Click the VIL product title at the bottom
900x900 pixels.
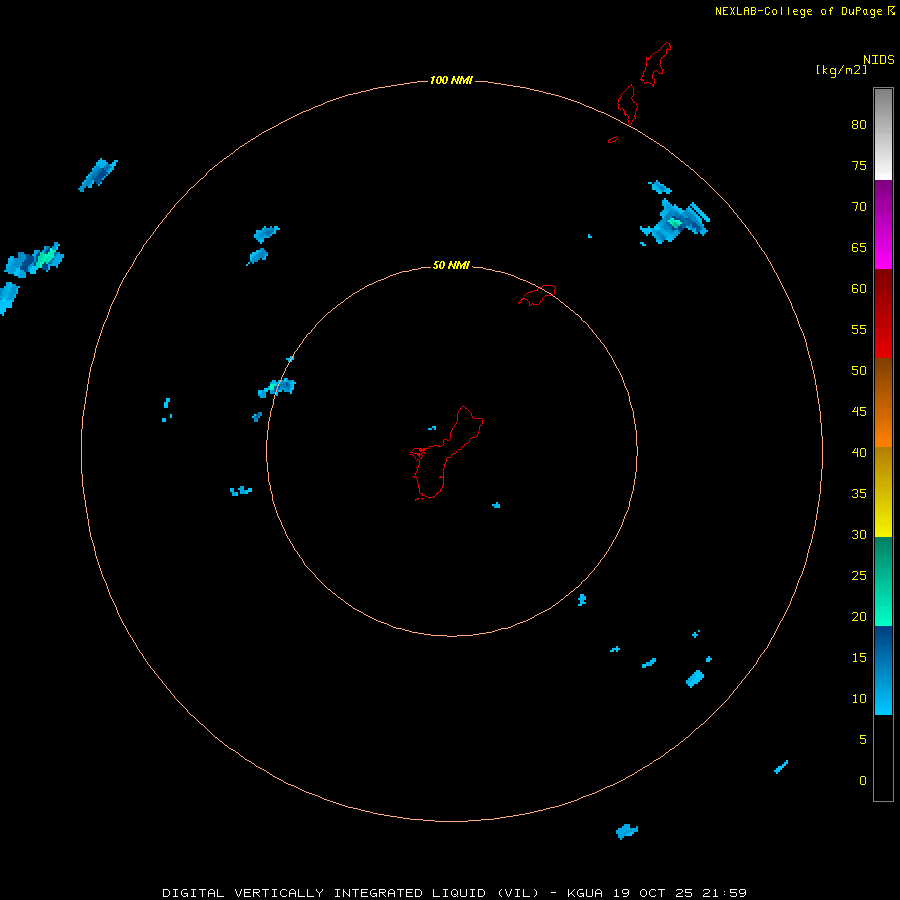click(454, 893)
